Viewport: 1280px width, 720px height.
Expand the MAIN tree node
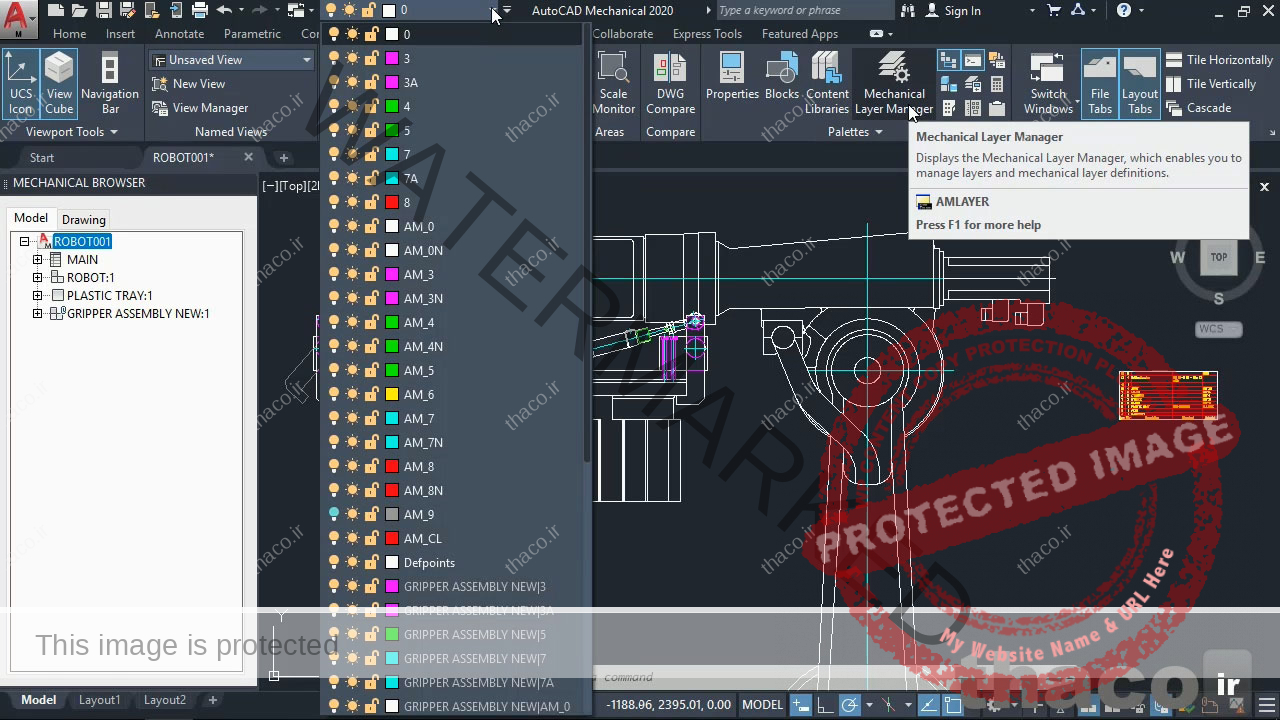pos(38,260)
